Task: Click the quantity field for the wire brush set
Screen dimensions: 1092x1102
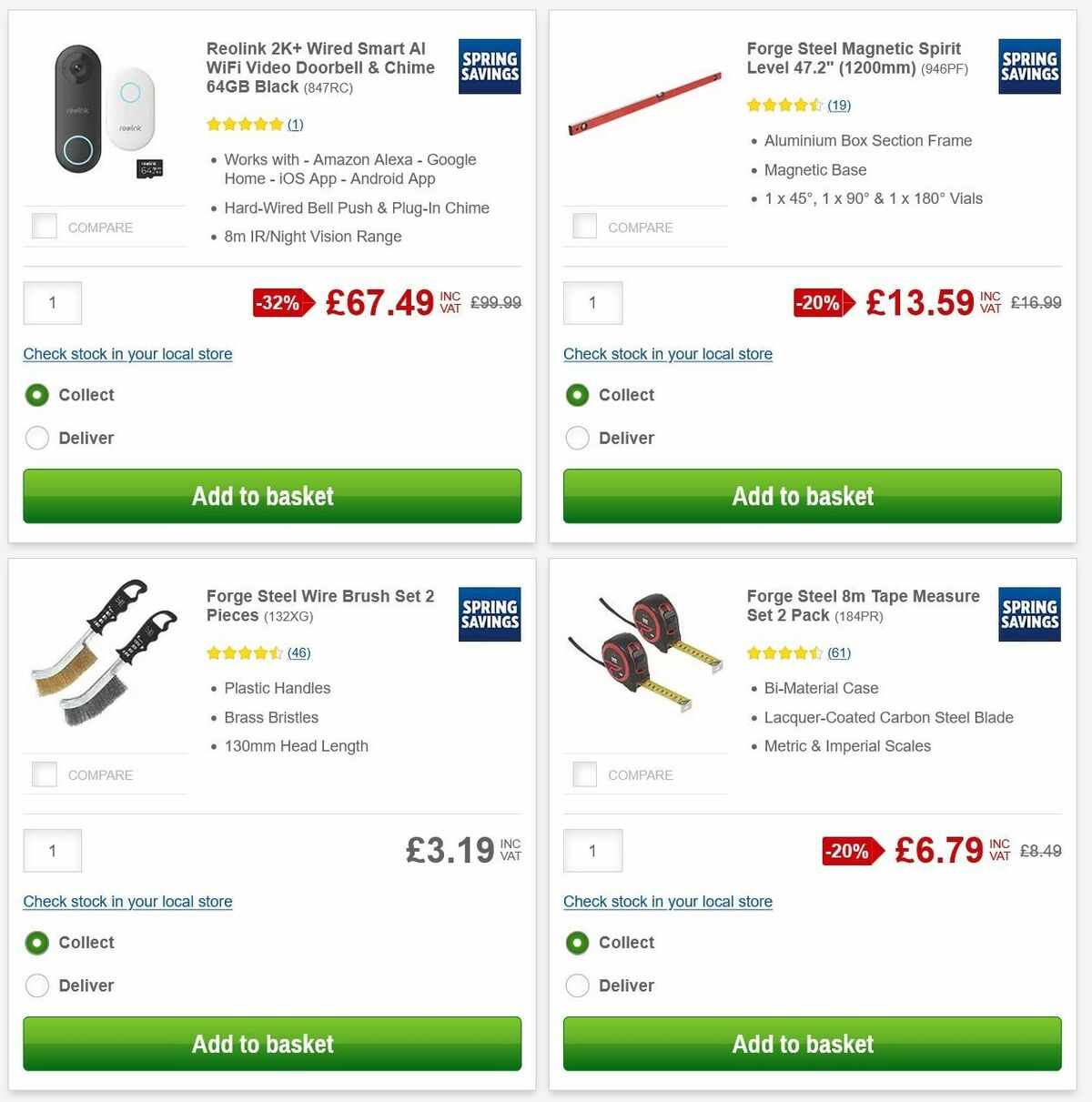Action: pyautogui.click(x=52, y=850)
